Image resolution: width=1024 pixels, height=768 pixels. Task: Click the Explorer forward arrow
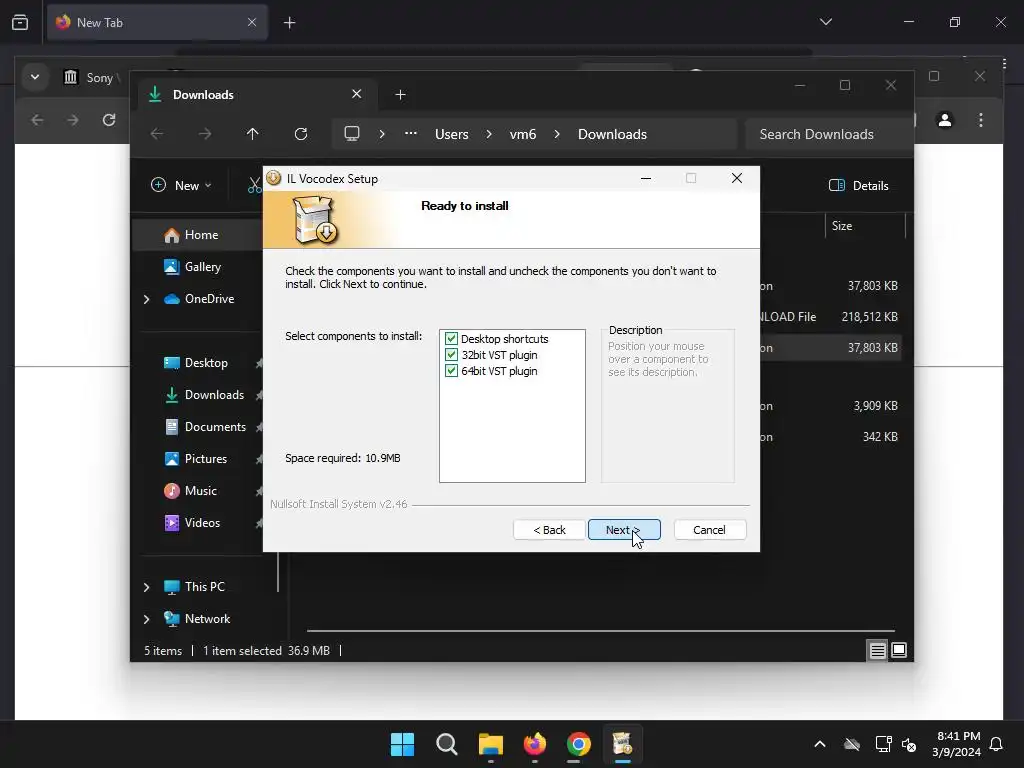205,134
